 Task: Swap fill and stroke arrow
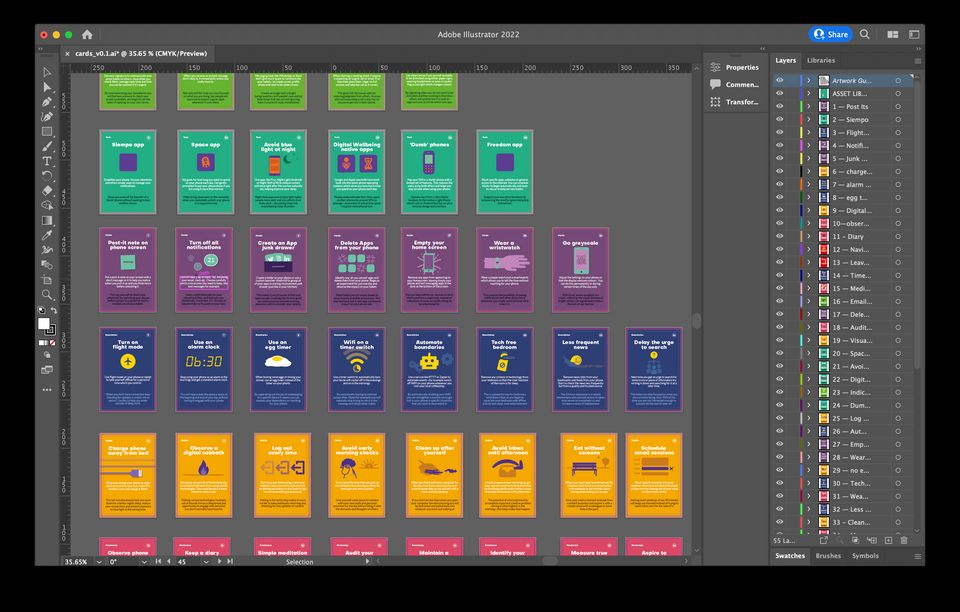click(x=53, y=310)
